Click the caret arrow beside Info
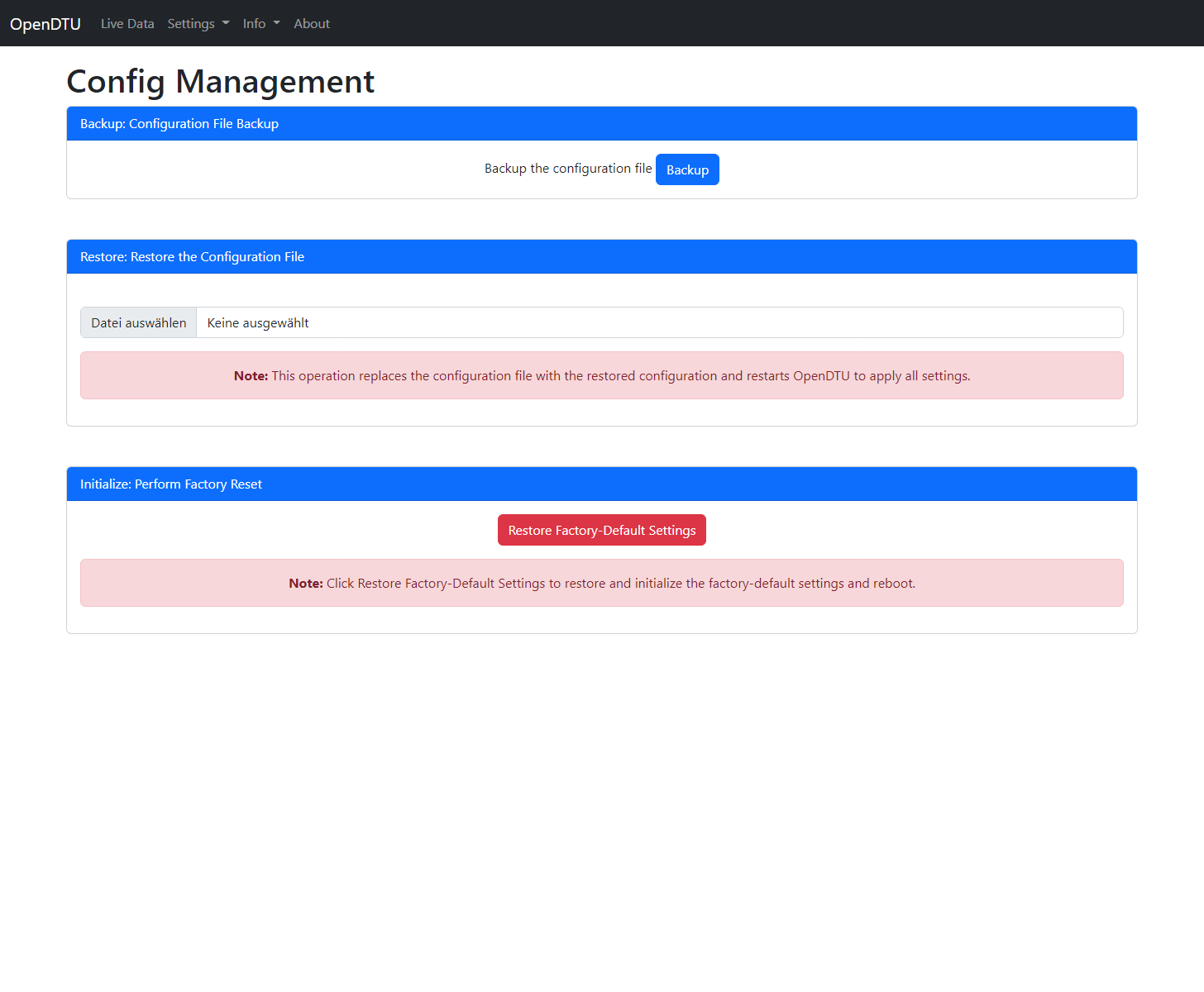The image size is (1204, 992). point(276,24)
